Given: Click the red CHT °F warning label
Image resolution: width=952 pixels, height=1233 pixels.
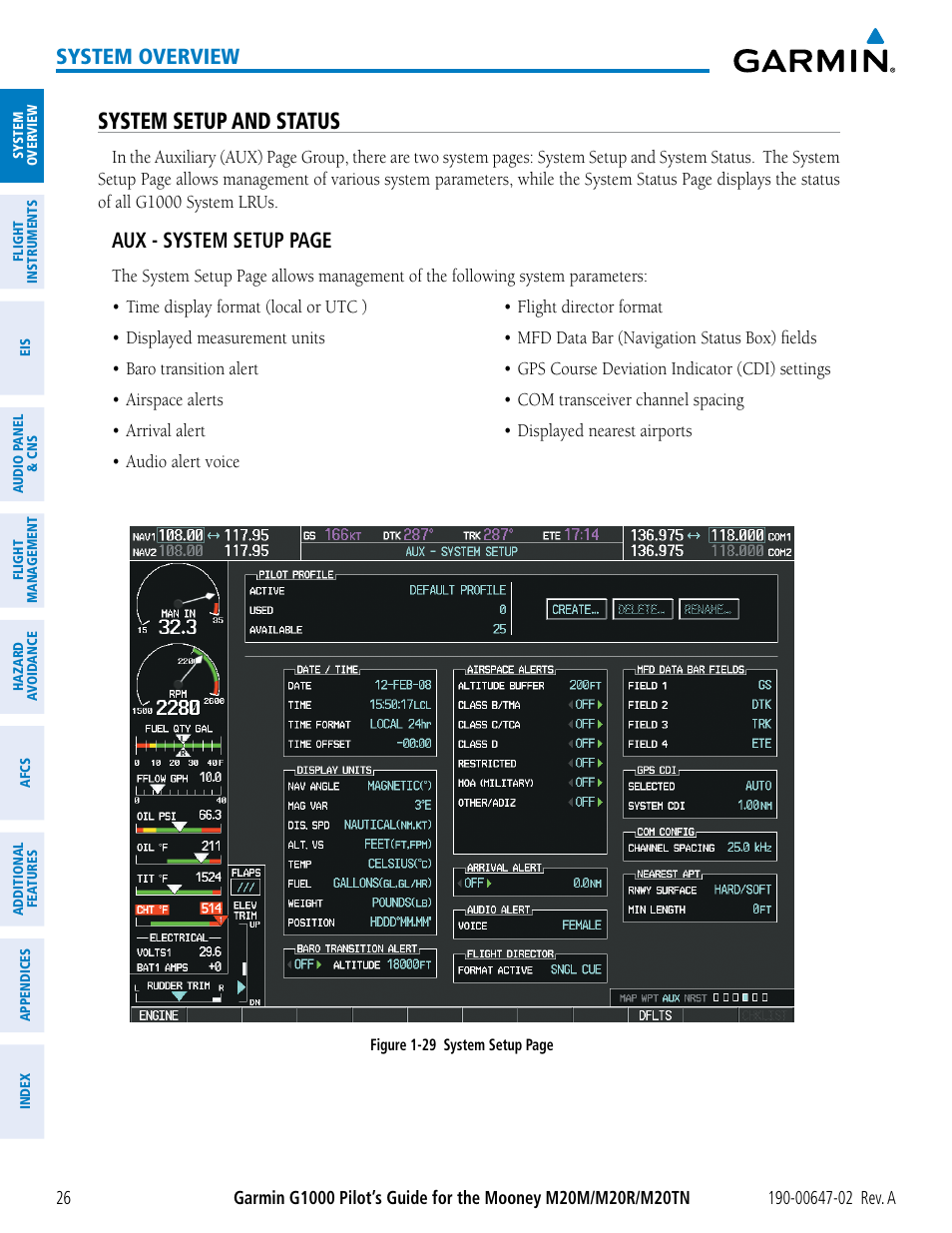Looking at the screenshot, I should [x=153, y=910].
